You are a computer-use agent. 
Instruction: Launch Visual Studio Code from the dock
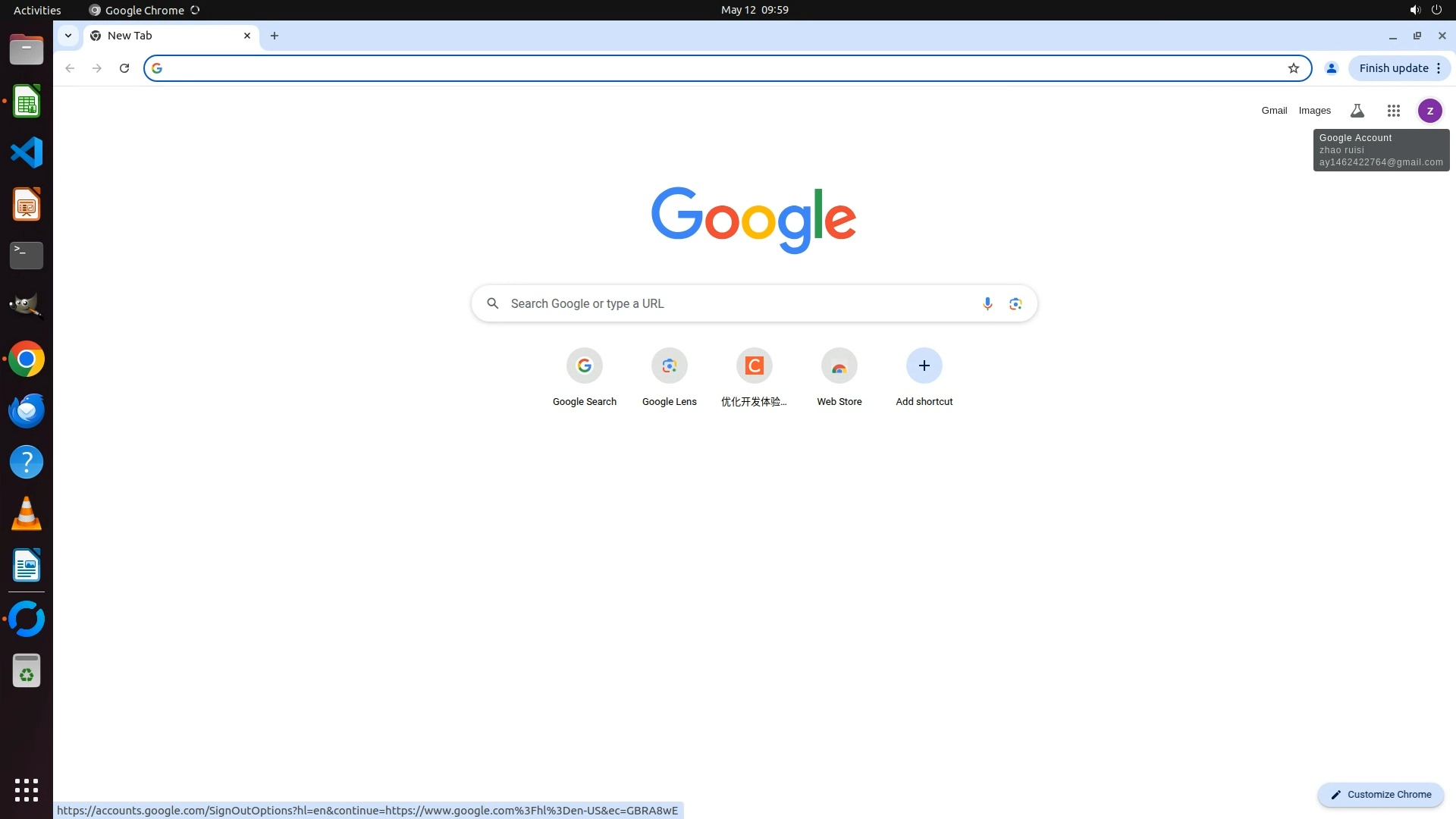pos(27,152)
